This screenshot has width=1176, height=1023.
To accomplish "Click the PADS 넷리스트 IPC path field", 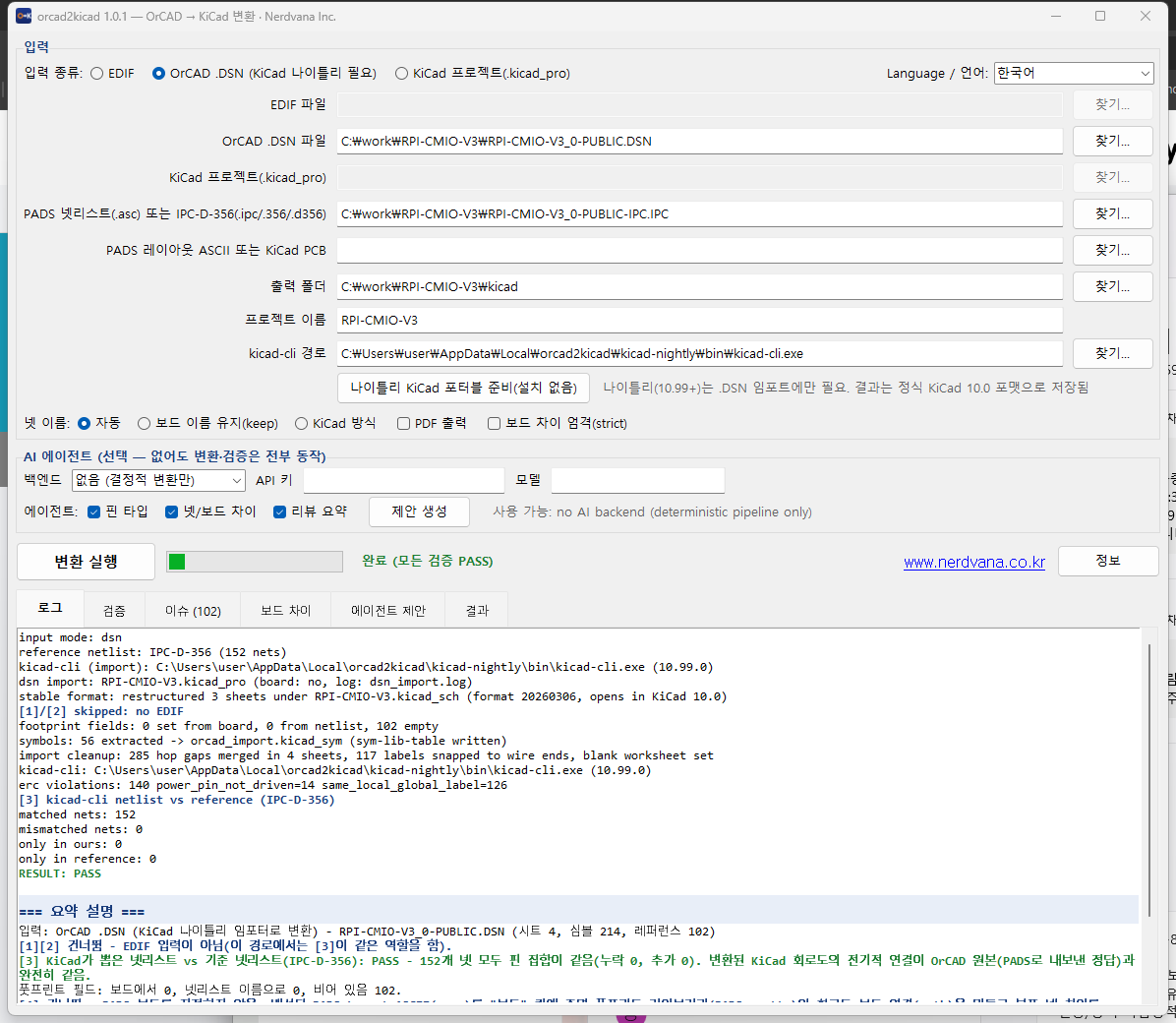I will 700,213.
